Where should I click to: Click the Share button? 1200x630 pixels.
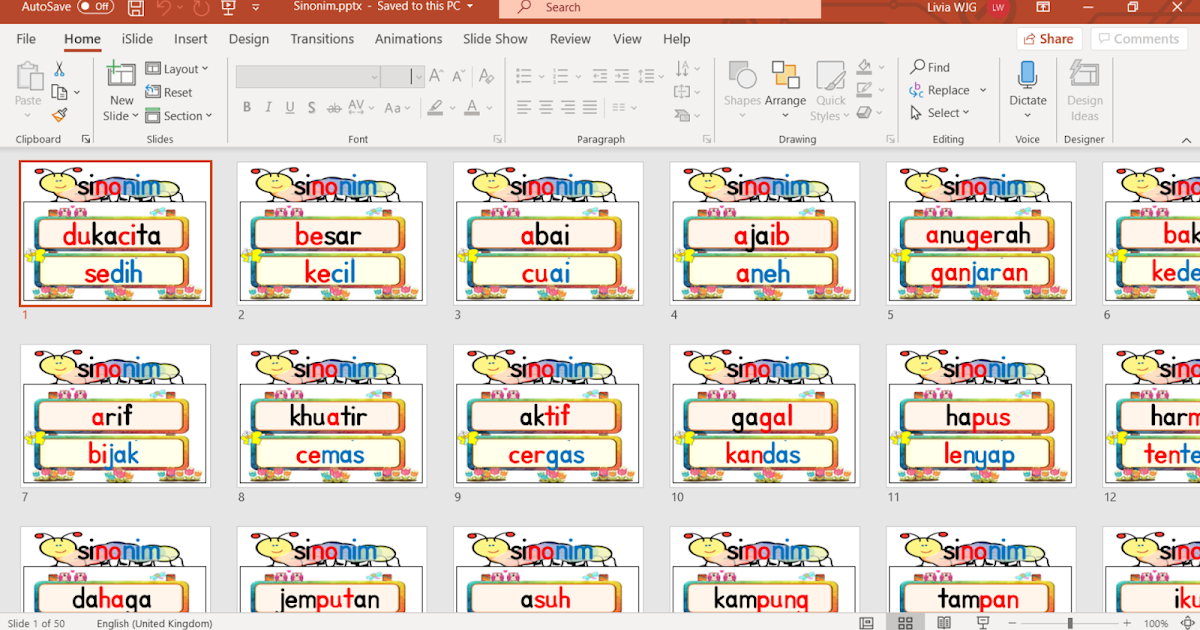click(1049, 39)
